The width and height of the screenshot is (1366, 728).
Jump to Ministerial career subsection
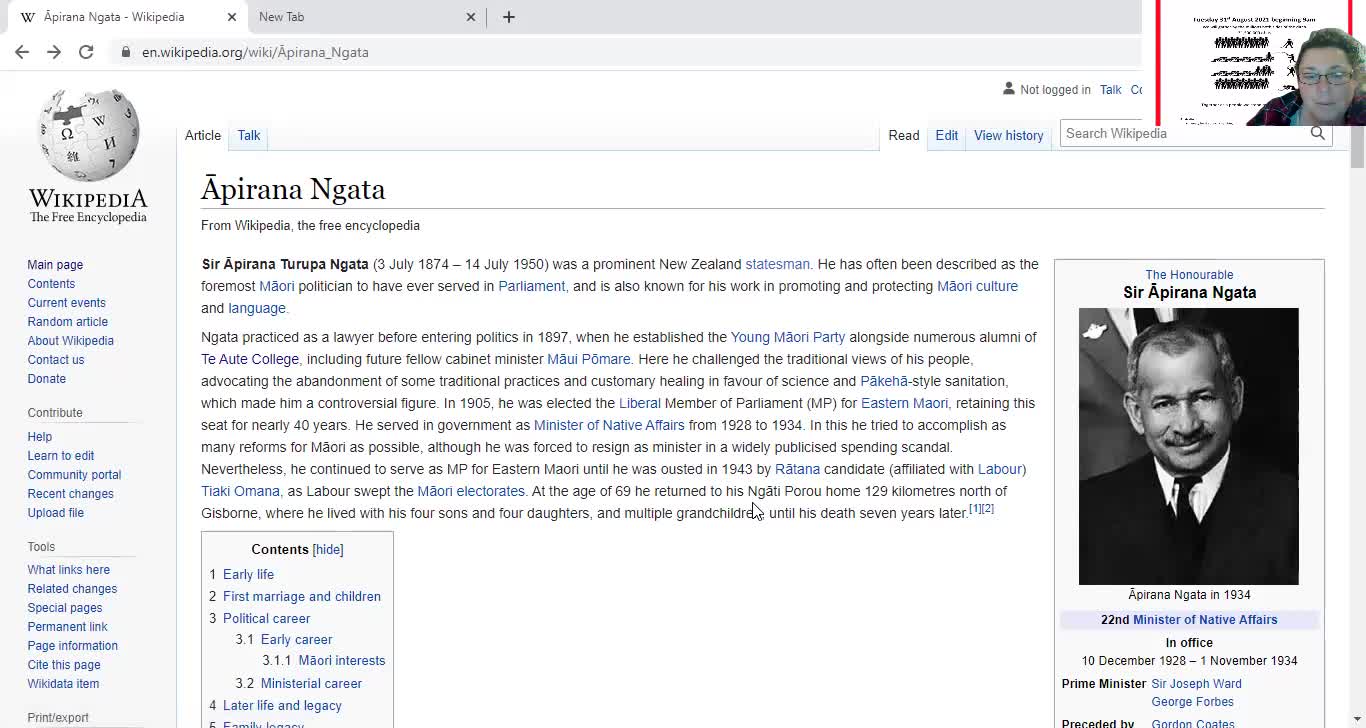pos(311,683)
